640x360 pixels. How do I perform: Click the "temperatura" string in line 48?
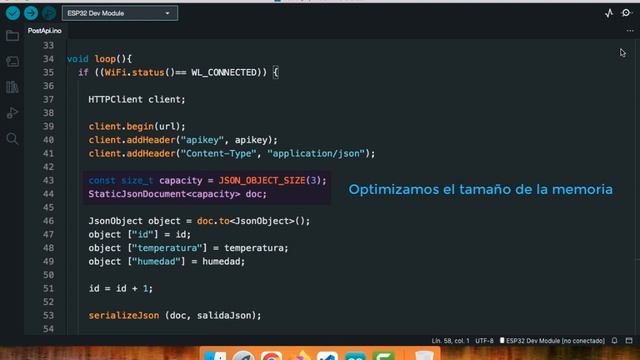(167, 248)
